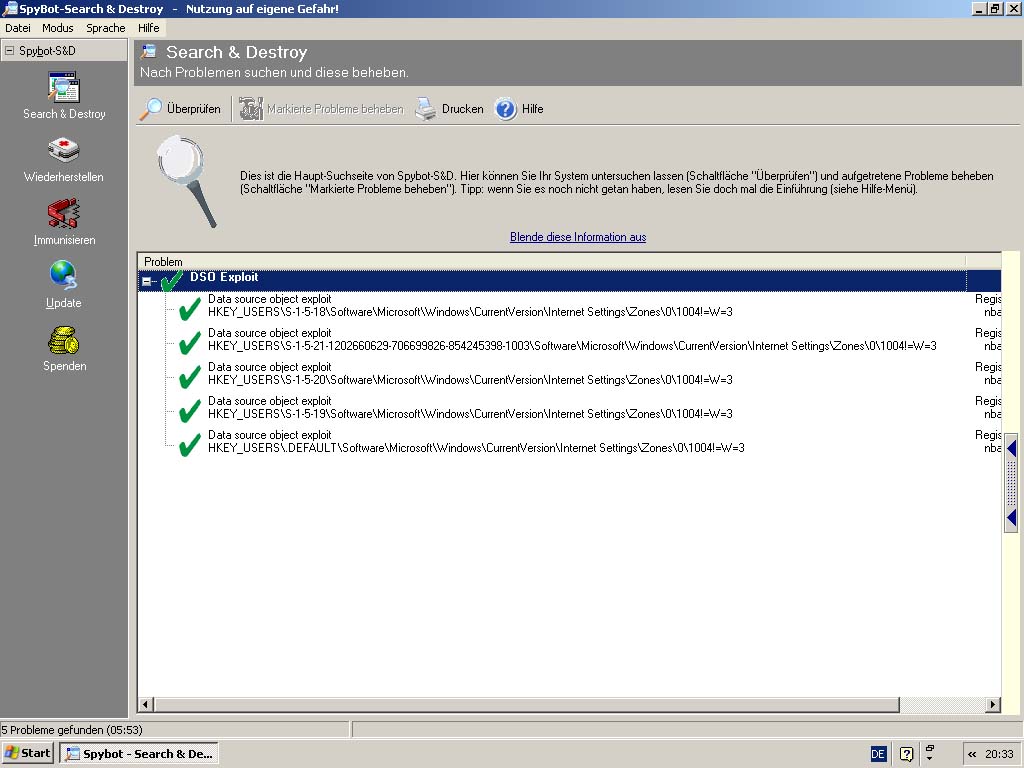Expand hidden tray icons chevron
1024x768 pixels.
[x=972, y=754]
